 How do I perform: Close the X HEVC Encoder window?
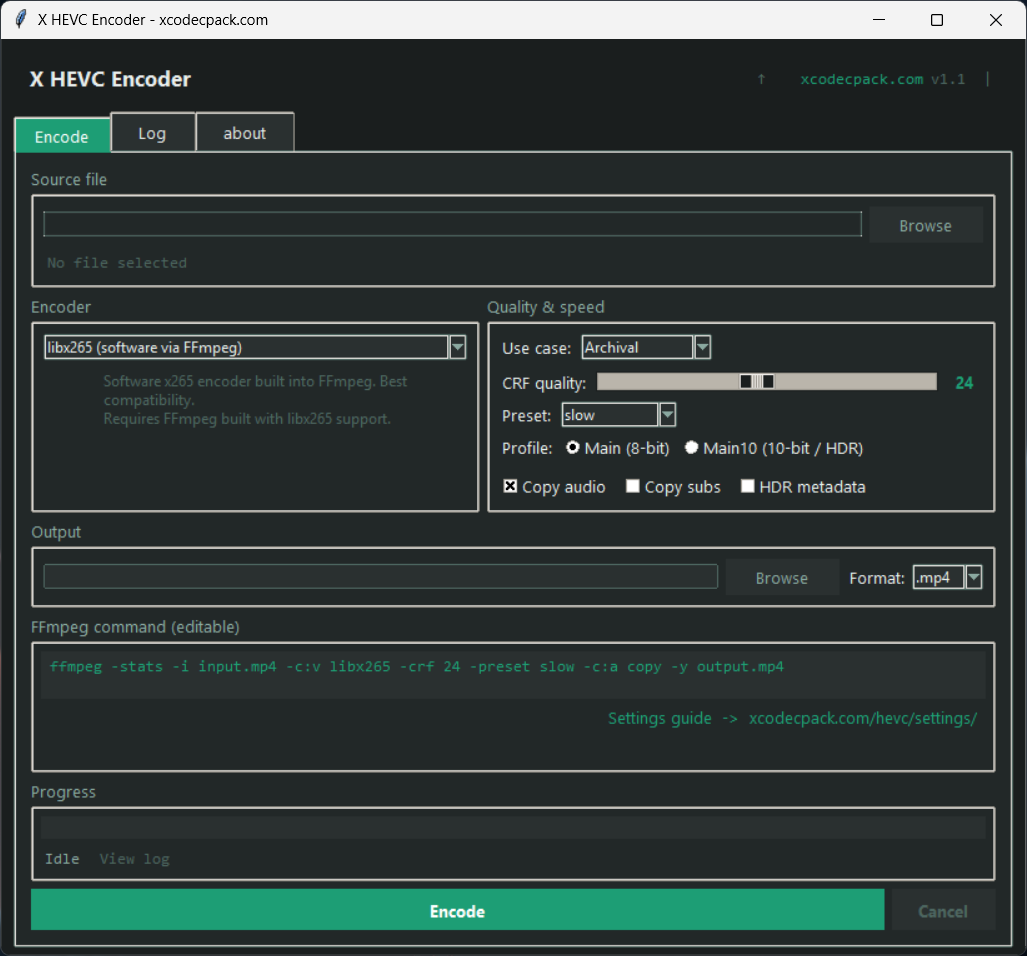[996, 20]
